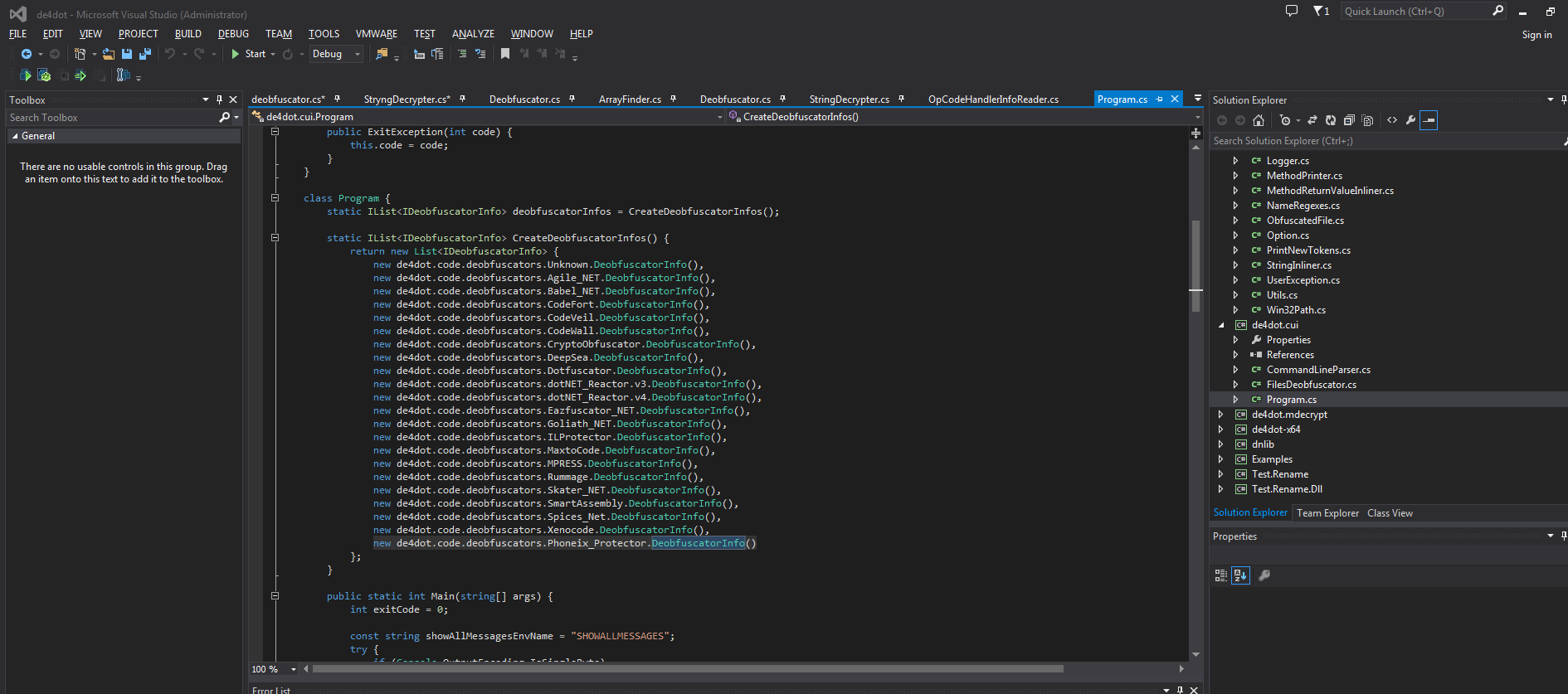This screenshot has height=694, width=1568.
Task: Click the Search Toolbox input field
Action: (x=112, y=118)
